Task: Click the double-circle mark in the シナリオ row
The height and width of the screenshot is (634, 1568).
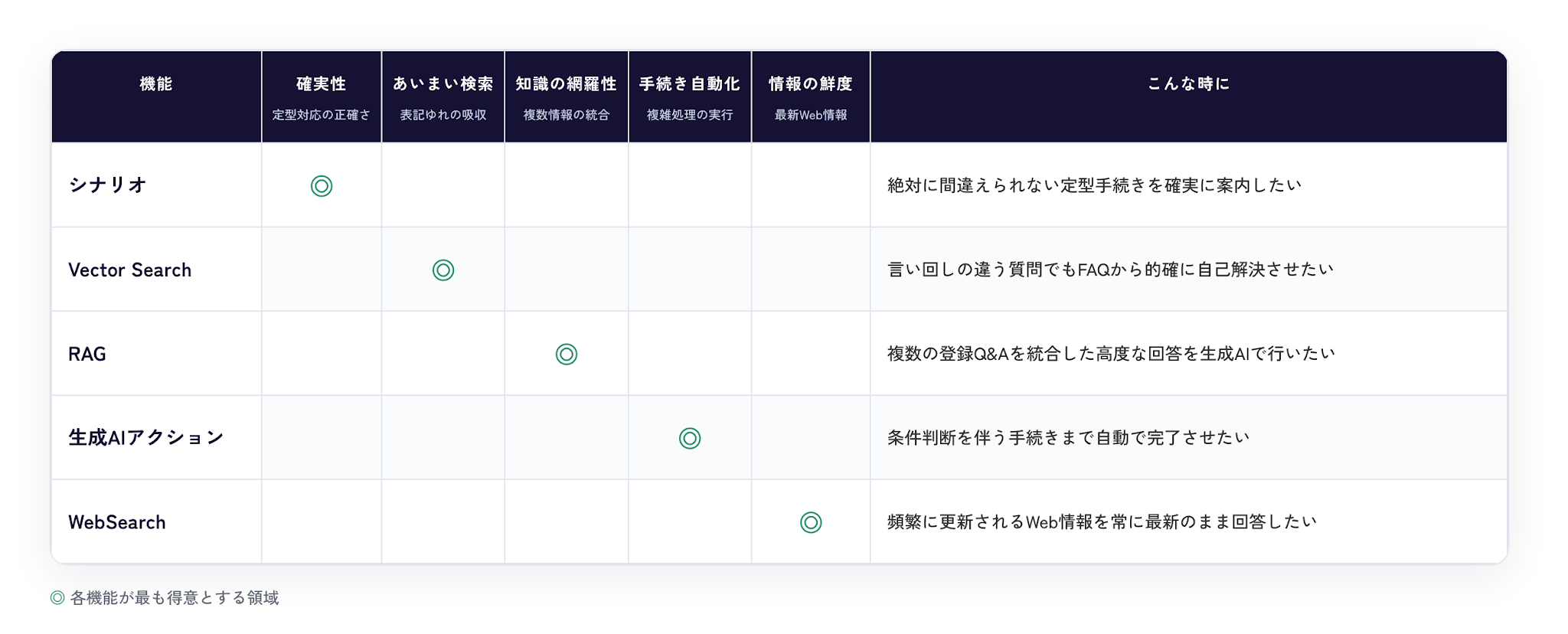Action: click(322, 185)
